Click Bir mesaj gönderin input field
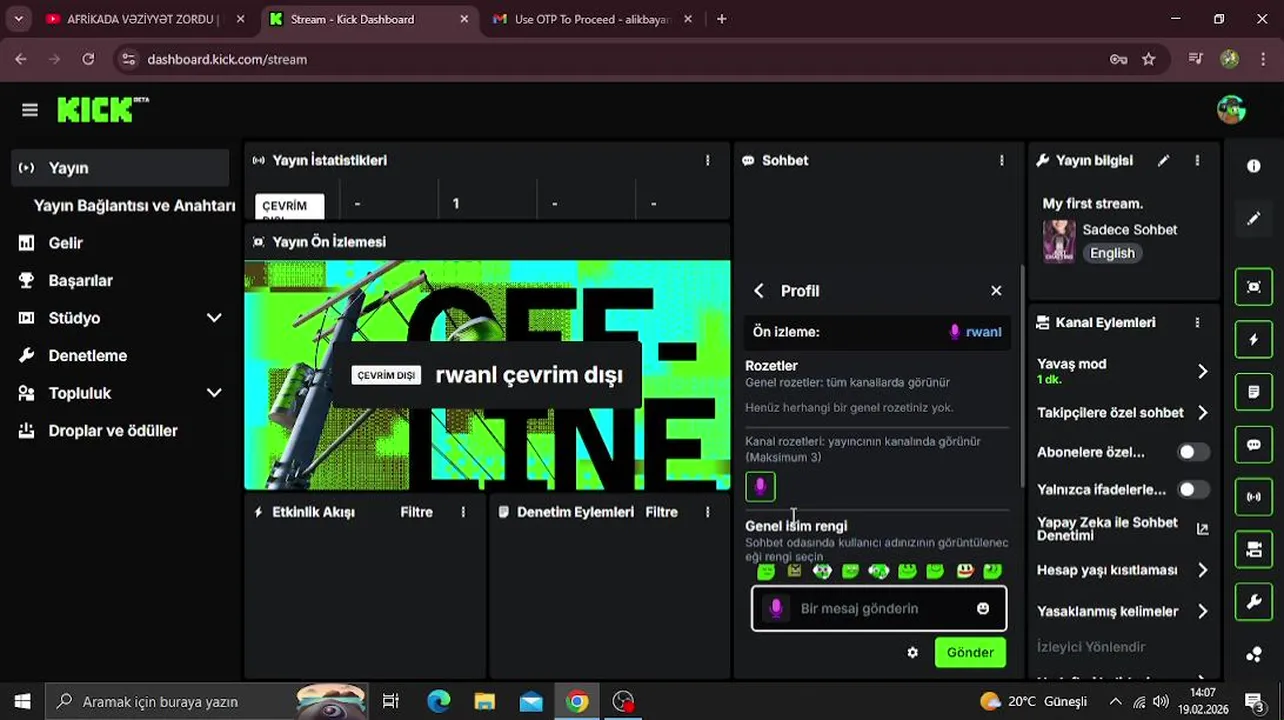The image size is (1284, 720). (x=879, y=608)
